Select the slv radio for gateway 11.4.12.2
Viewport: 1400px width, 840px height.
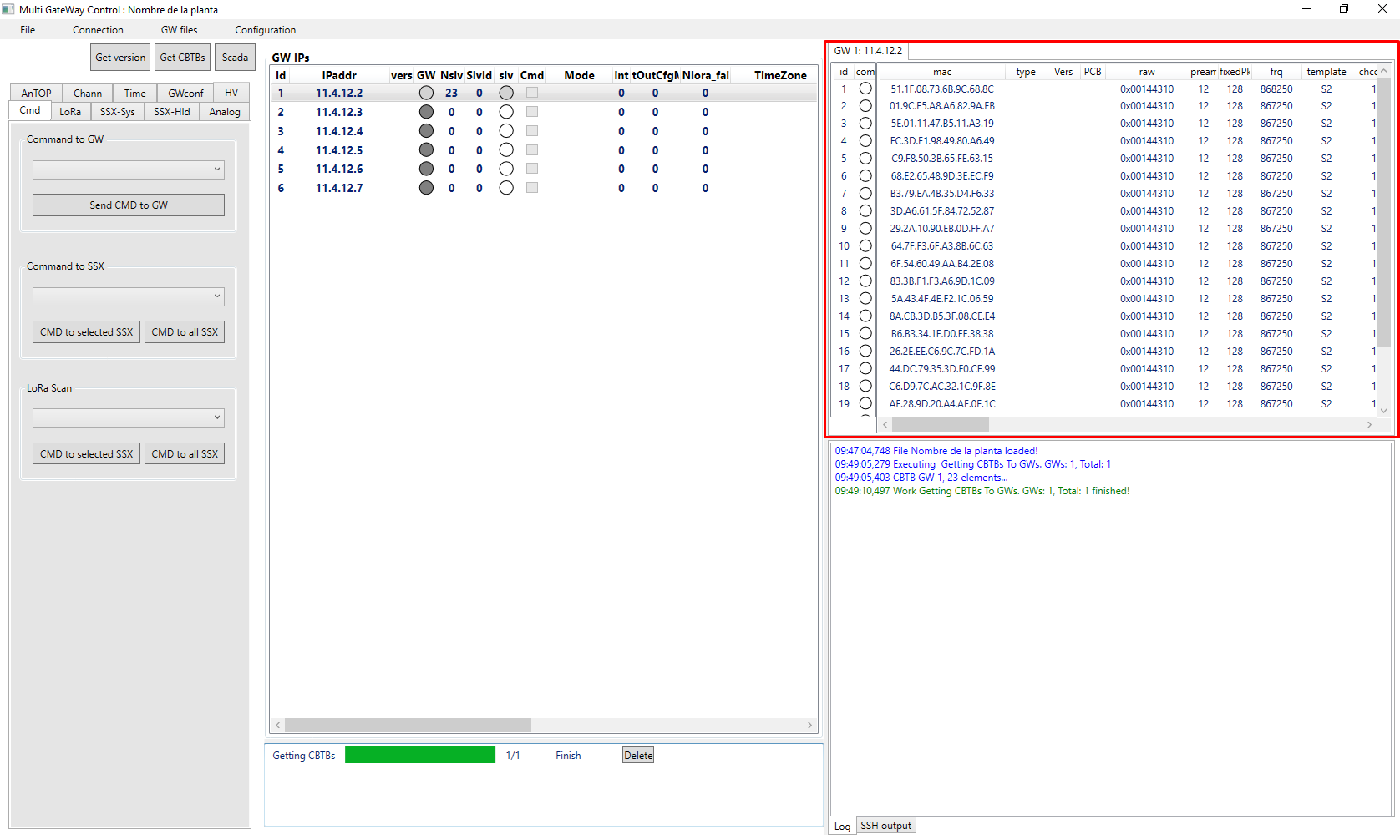pos(505,93)
